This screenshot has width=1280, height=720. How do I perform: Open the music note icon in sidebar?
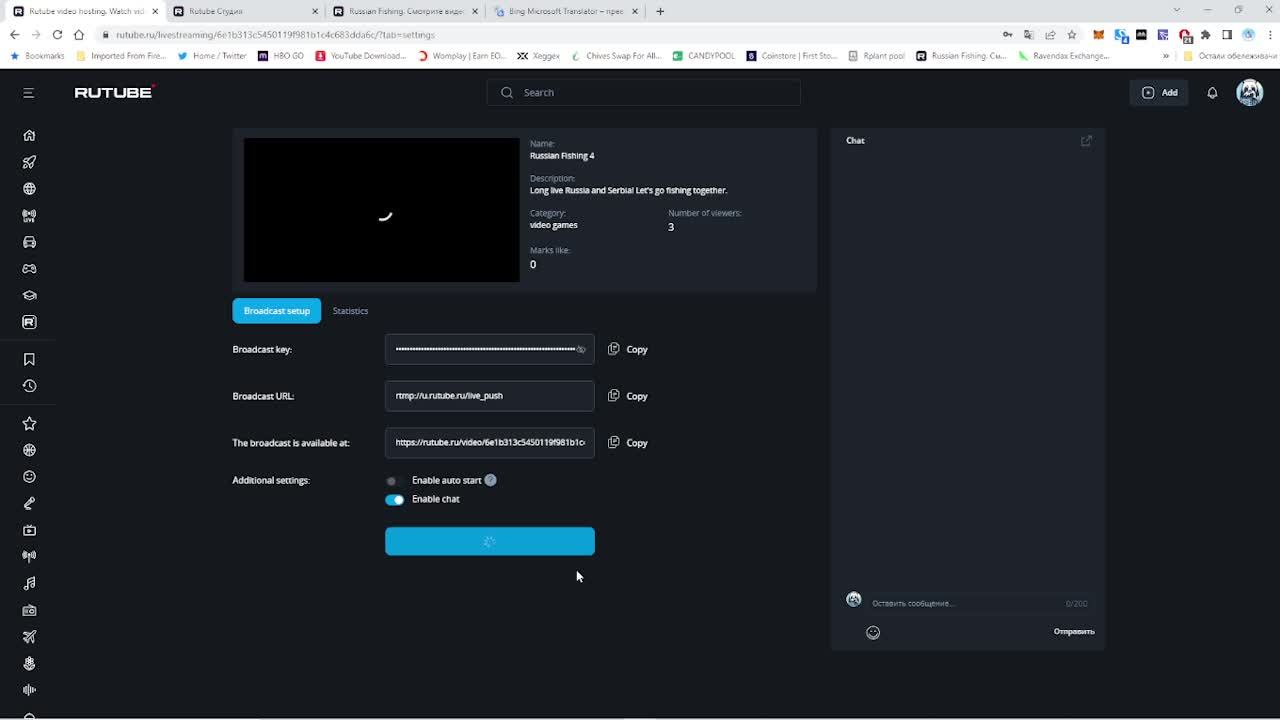click(x=29, y=583)
